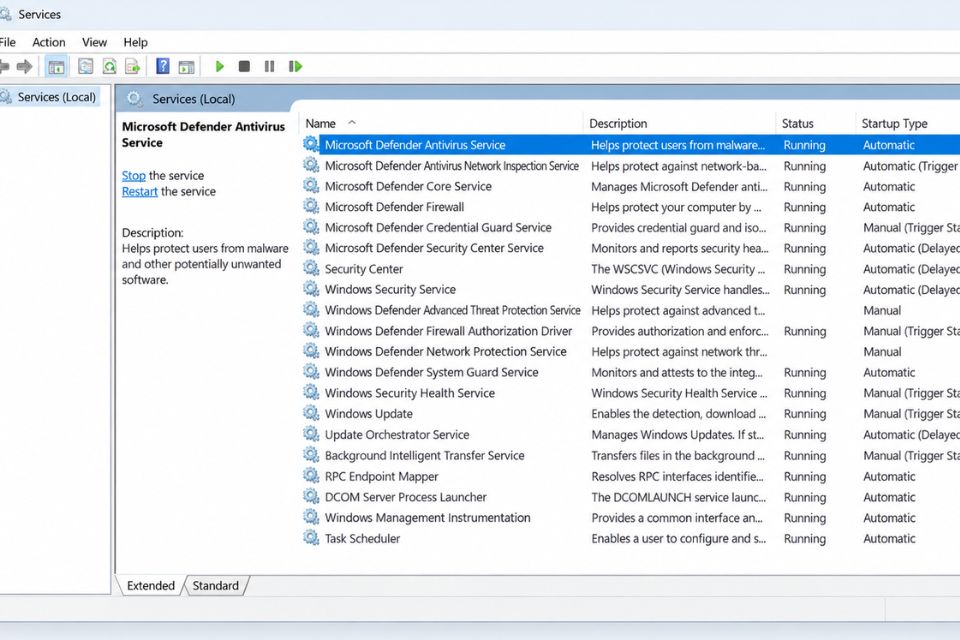
Task: Click the Pause Service icon
Action: click(269, 66)
